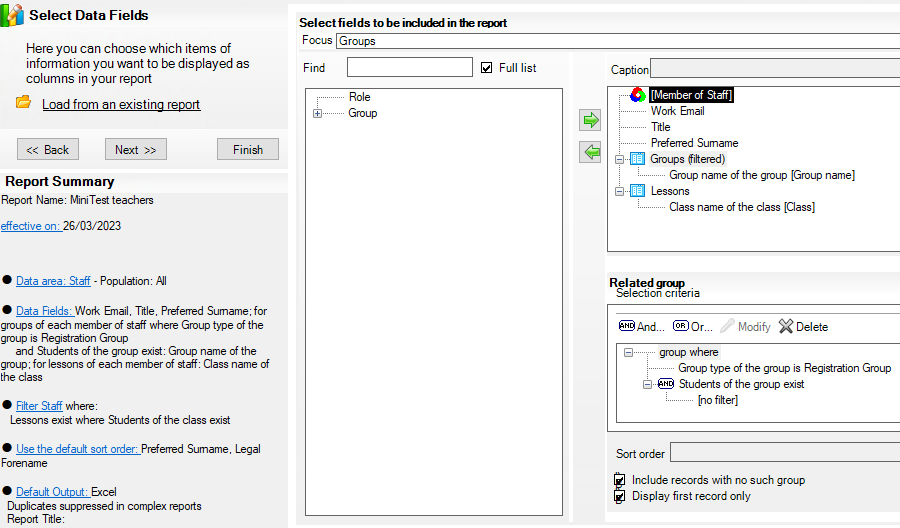
Task: Click the Lessons table icon
Action: pyautogui.click(x=637, y=191)
